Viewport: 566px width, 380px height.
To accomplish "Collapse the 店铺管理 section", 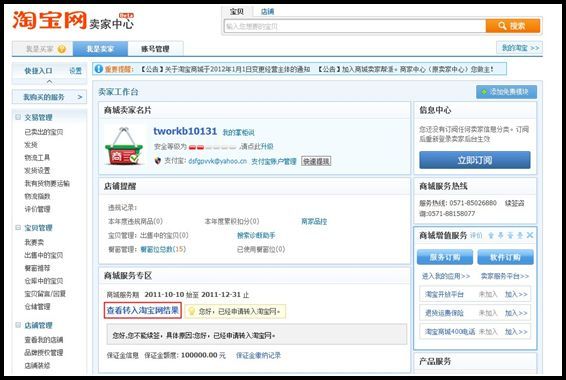I will (18, 325).
